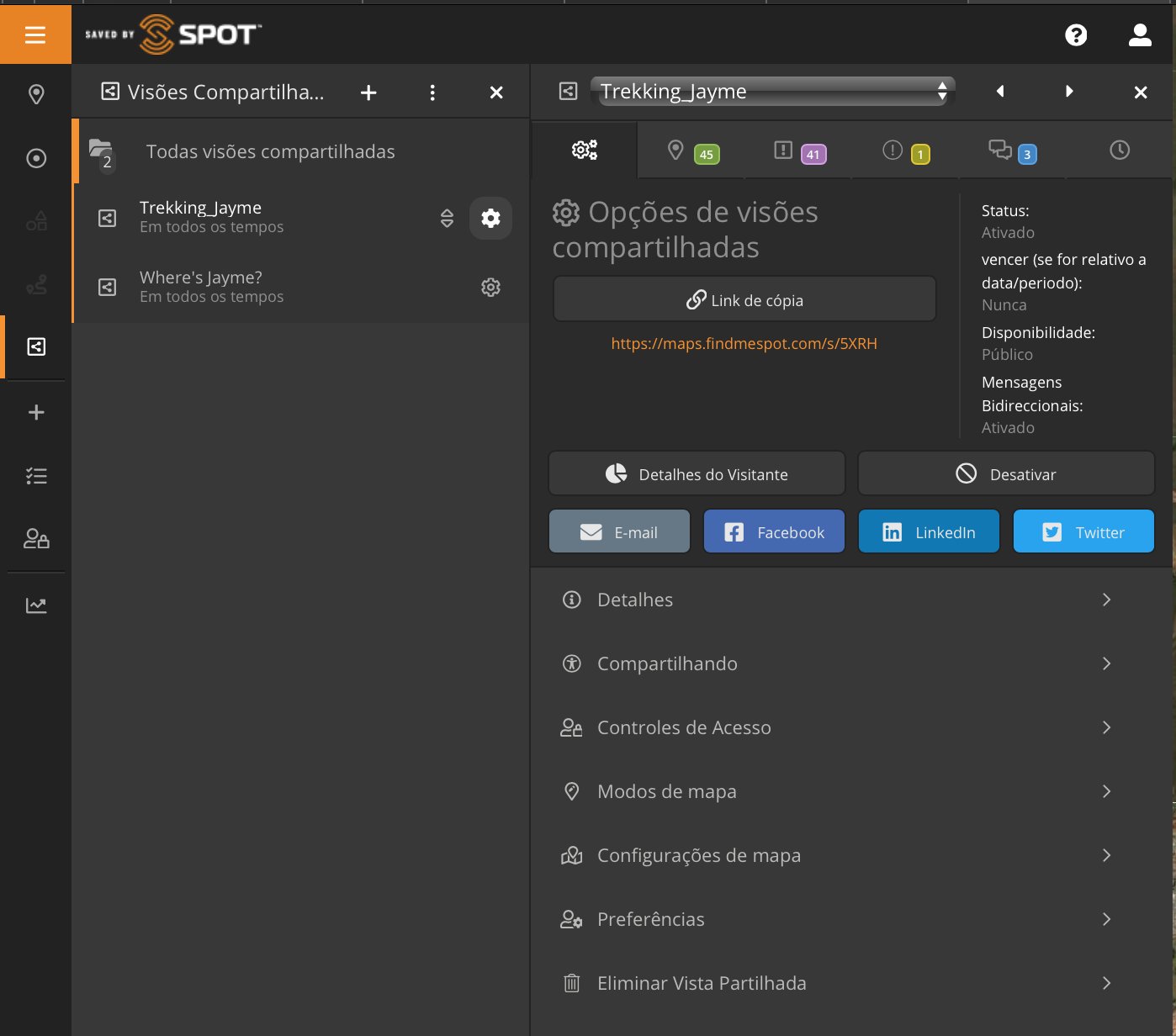Add a new shared view with plus
1176x1036 pixels.
[368, 92]
